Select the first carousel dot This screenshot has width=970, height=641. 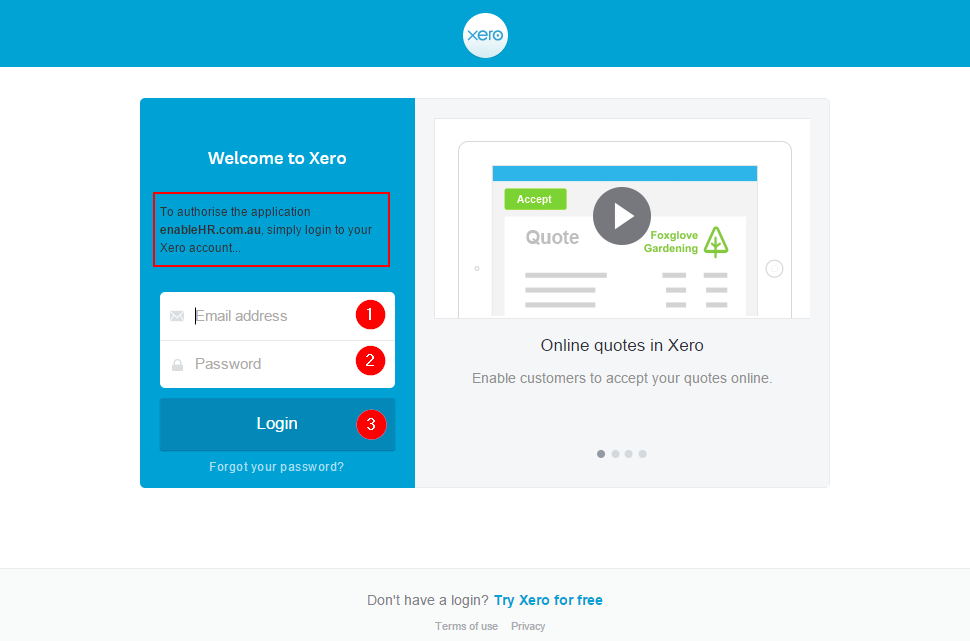click(x=601, y=454)
